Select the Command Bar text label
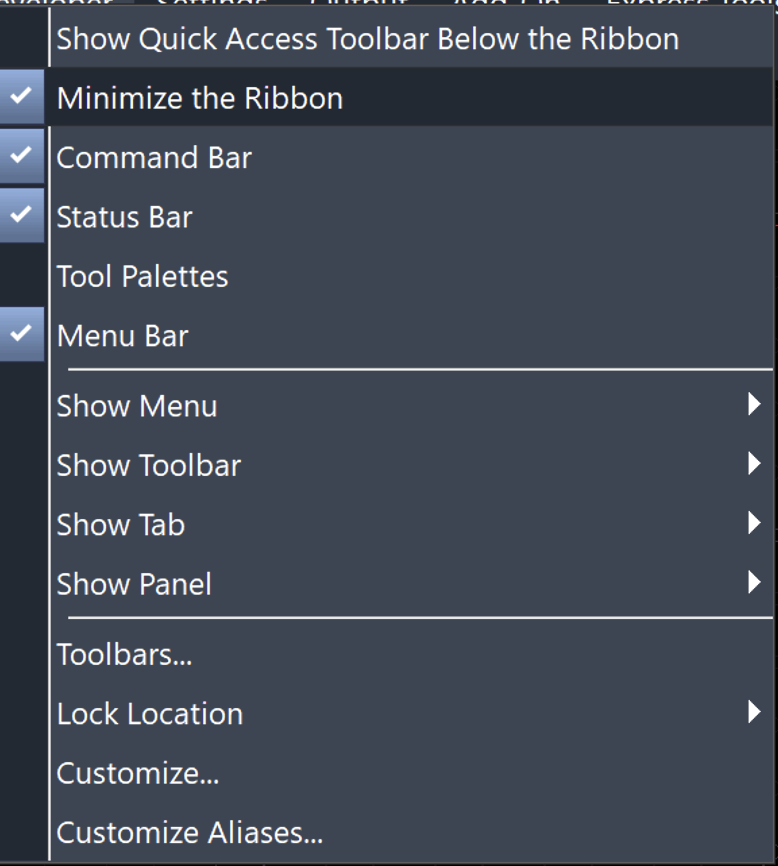The image size is (778, 866). tap(154, 158)
